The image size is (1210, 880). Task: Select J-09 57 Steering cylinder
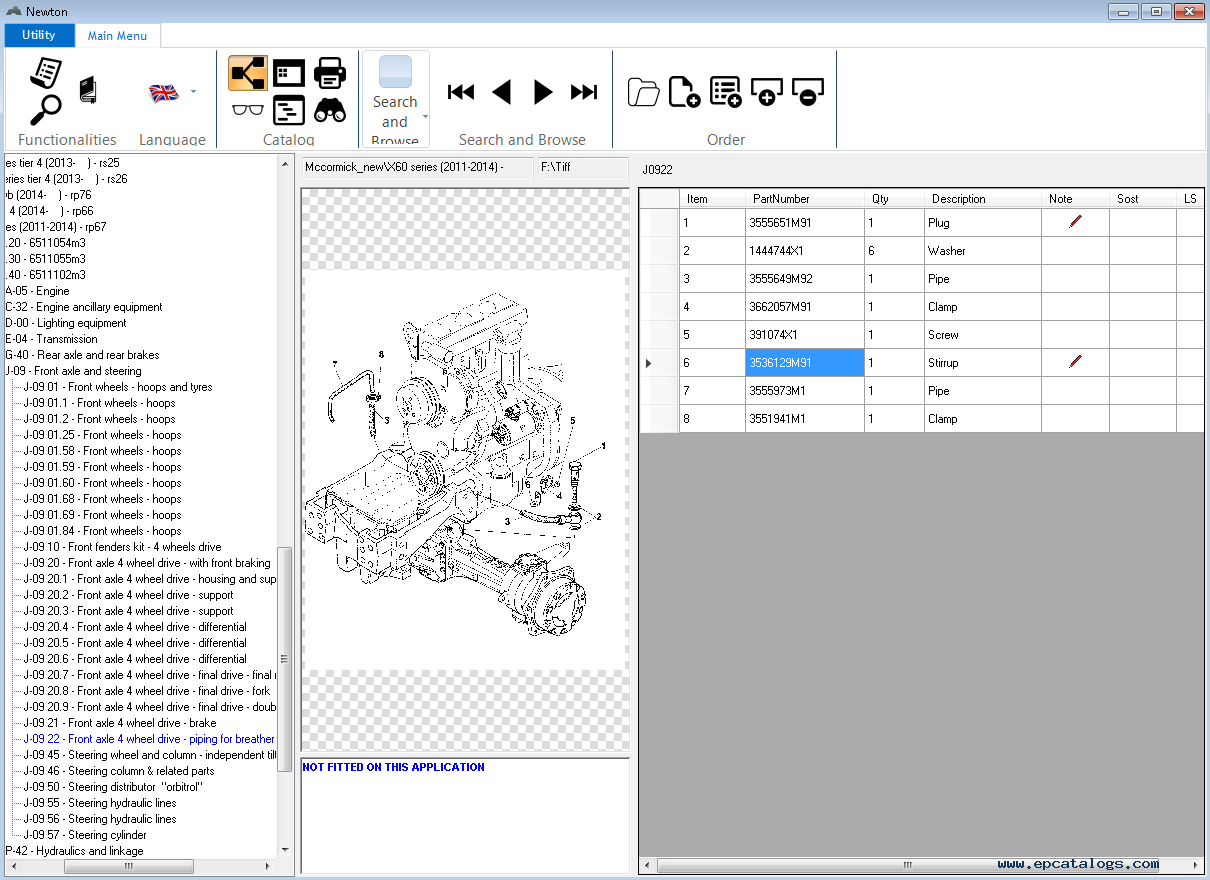(85, 835)
